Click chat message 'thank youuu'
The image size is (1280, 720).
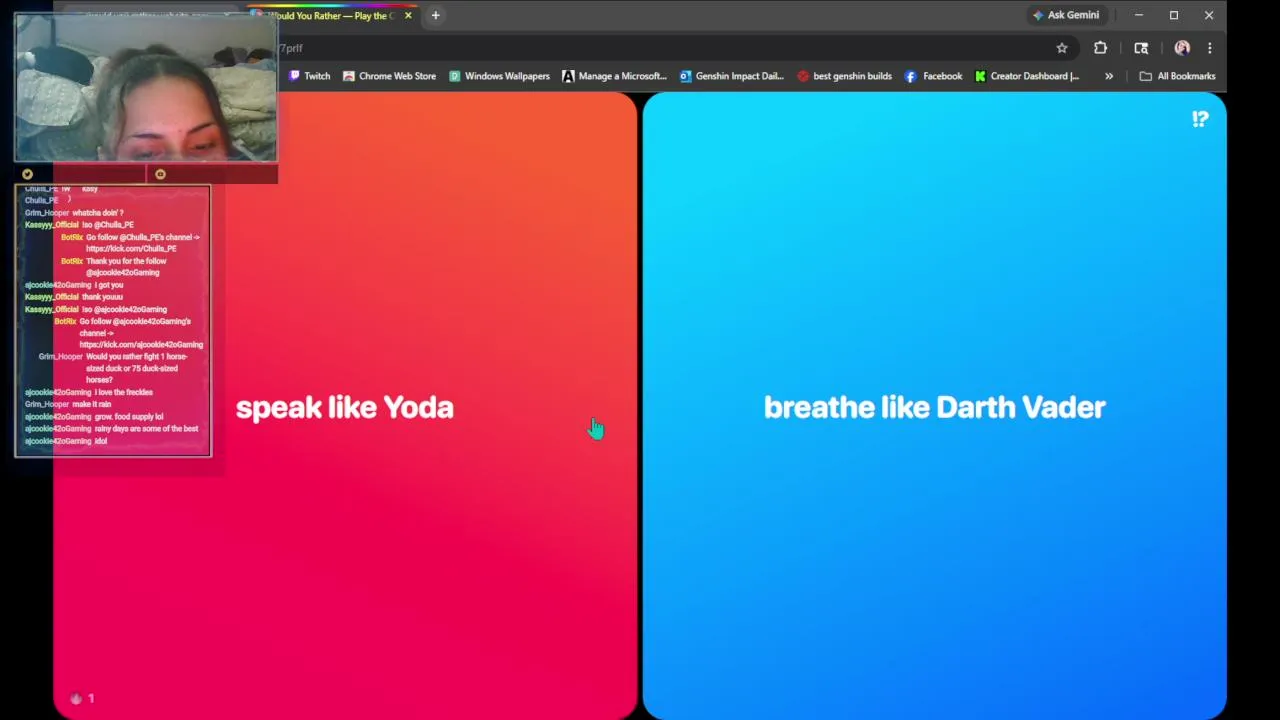[x=102, y=297]
